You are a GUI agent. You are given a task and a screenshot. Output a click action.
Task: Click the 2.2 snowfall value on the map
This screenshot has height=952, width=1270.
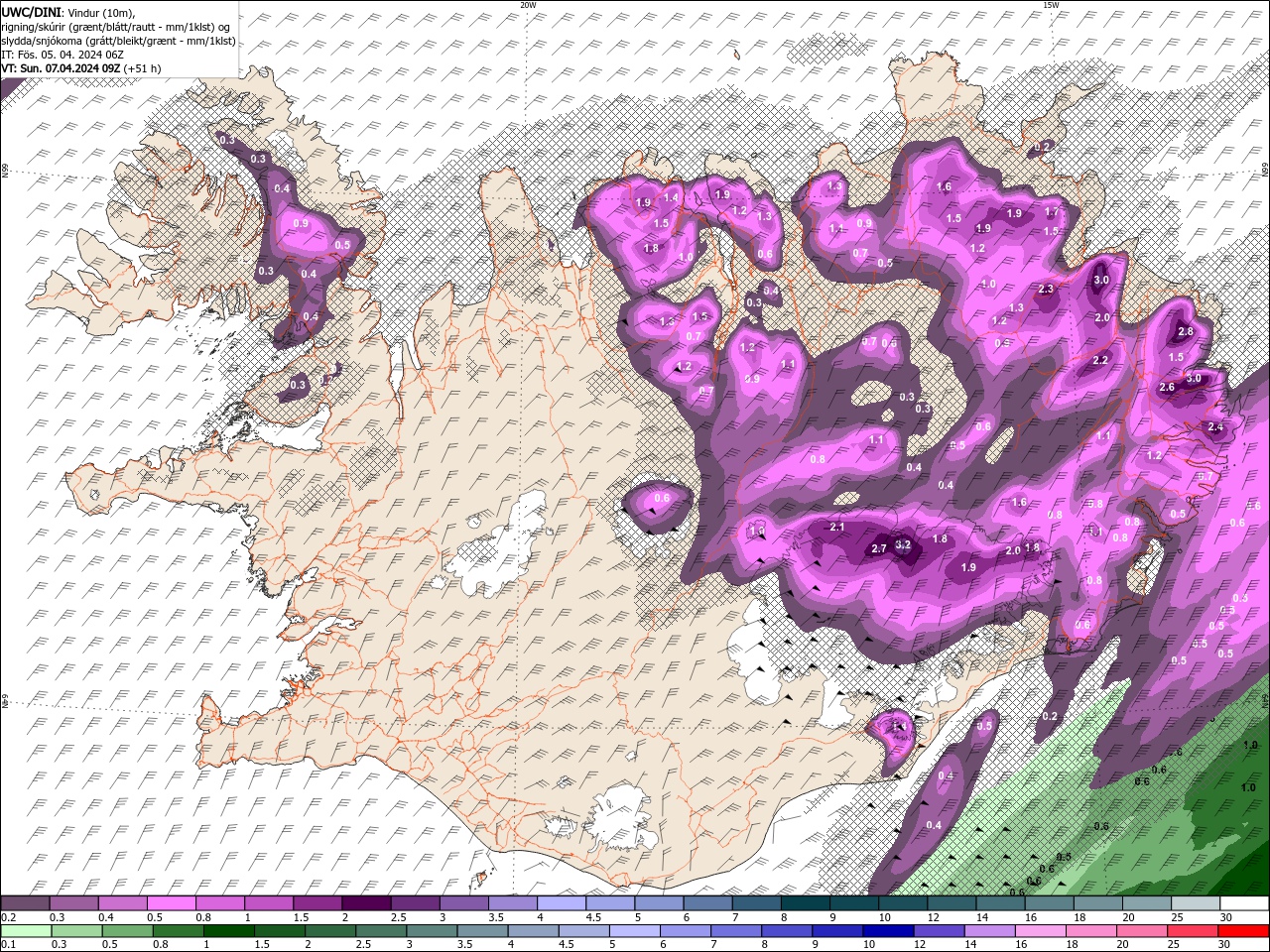(1099, 360)
